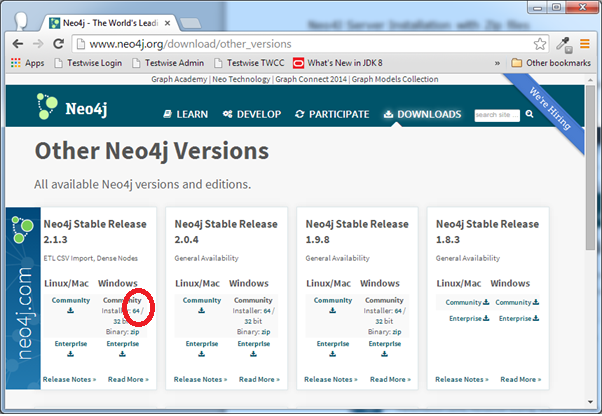Click the Neo4j logo in the header
This screenshot has height=416, width=602.
click(72, 106)
